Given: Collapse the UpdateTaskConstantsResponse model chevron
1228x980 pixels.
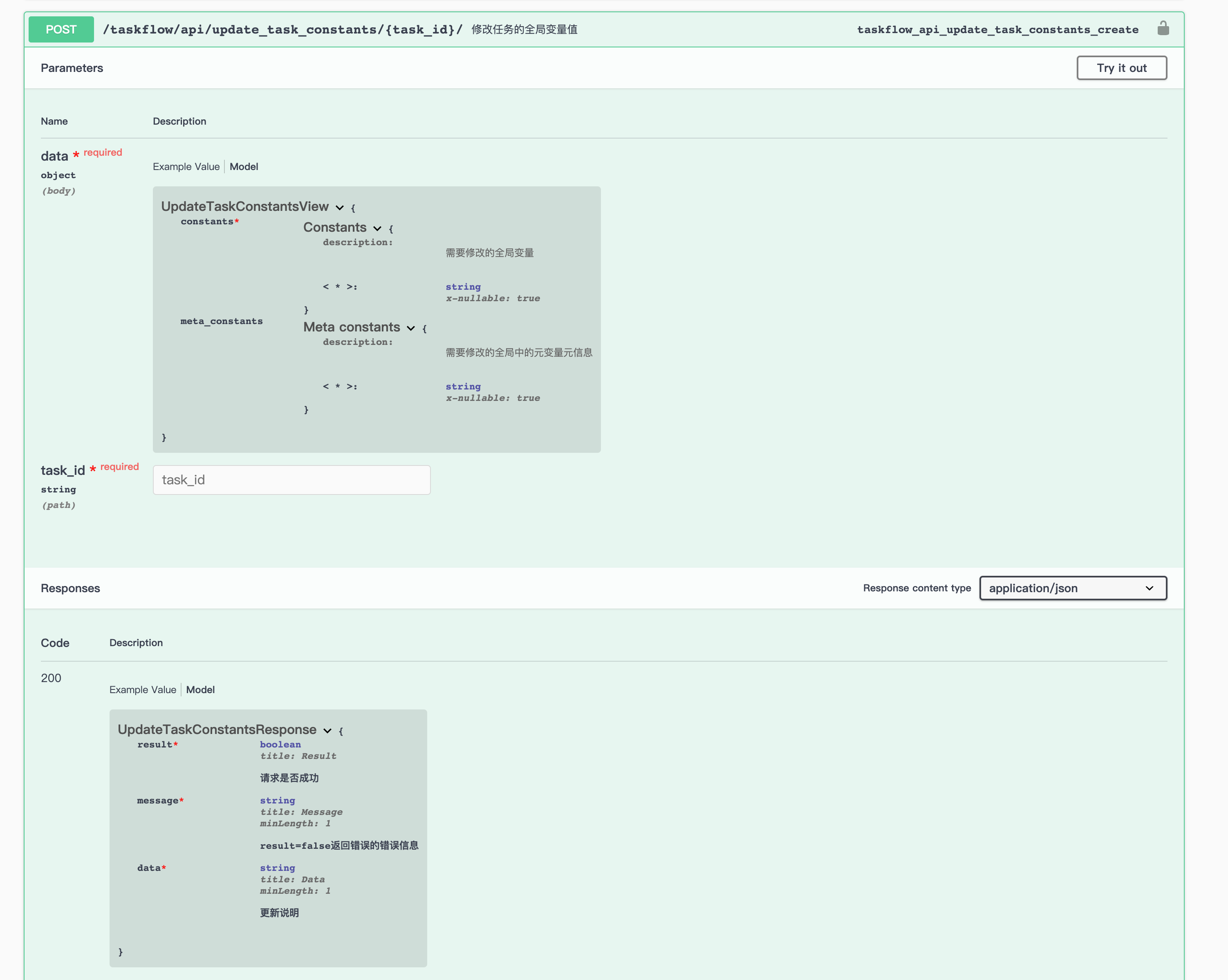Looking at the screenshot, I should point(327,731).
